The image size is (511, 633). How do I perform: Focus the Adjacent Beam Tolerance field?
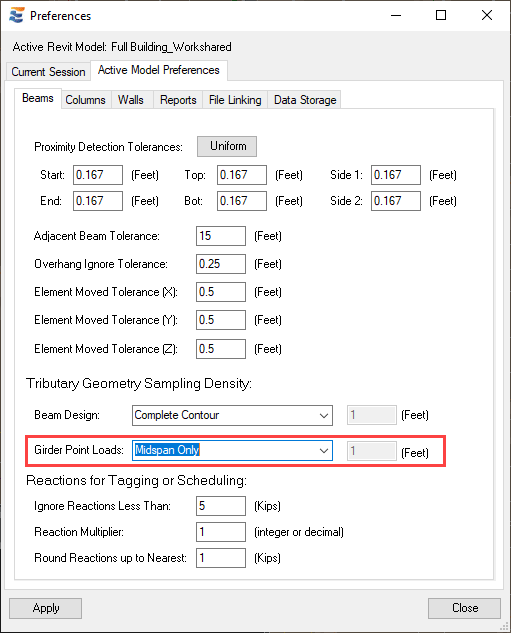[221, 236]
